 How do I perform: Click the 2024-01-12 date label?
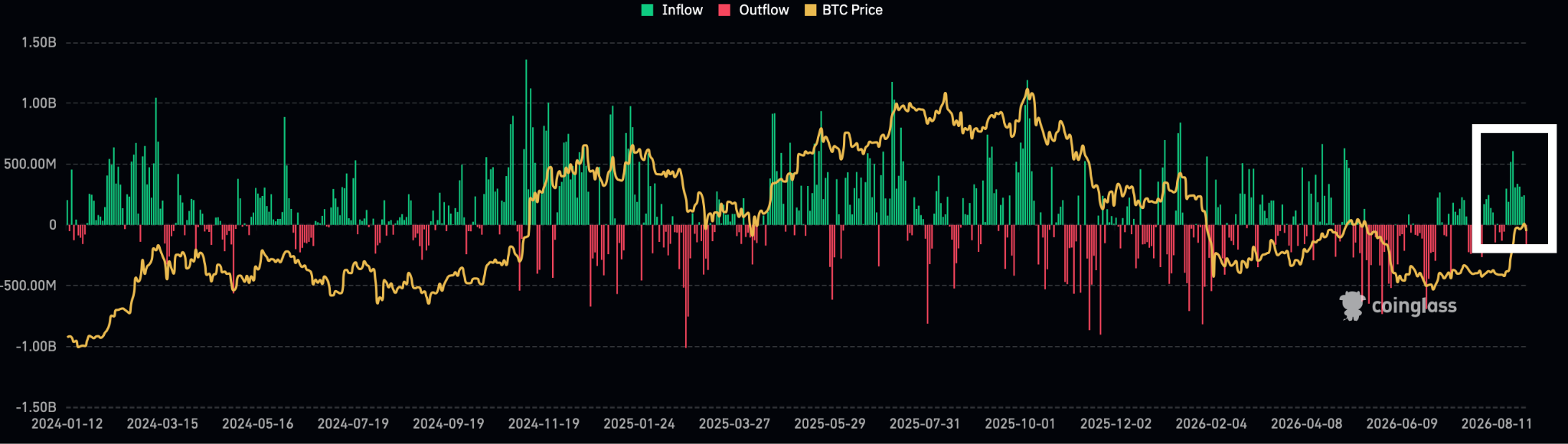click(x=67, y=423)
